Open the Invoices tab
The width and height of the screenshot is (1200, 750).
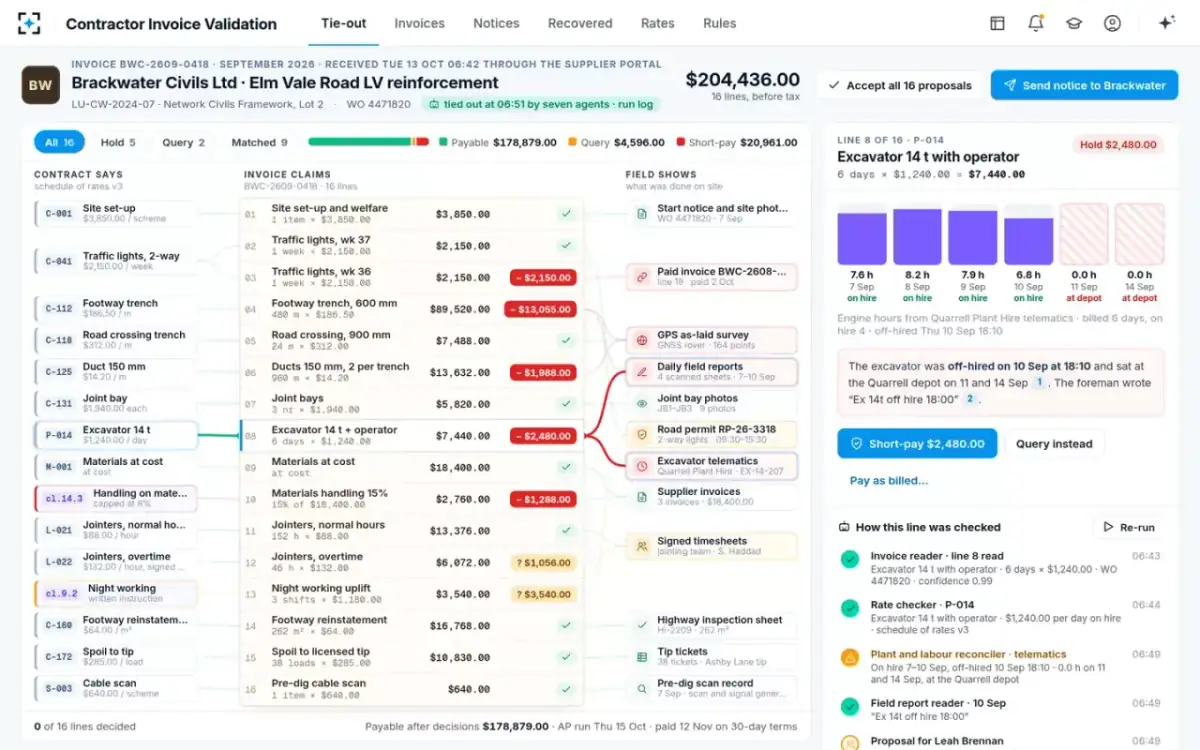coord(420,23)
